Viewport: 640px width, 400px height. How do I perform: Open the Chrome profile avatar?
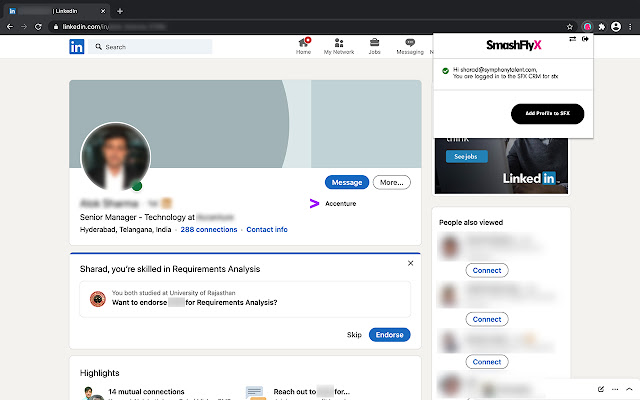(x=616, y=27)
